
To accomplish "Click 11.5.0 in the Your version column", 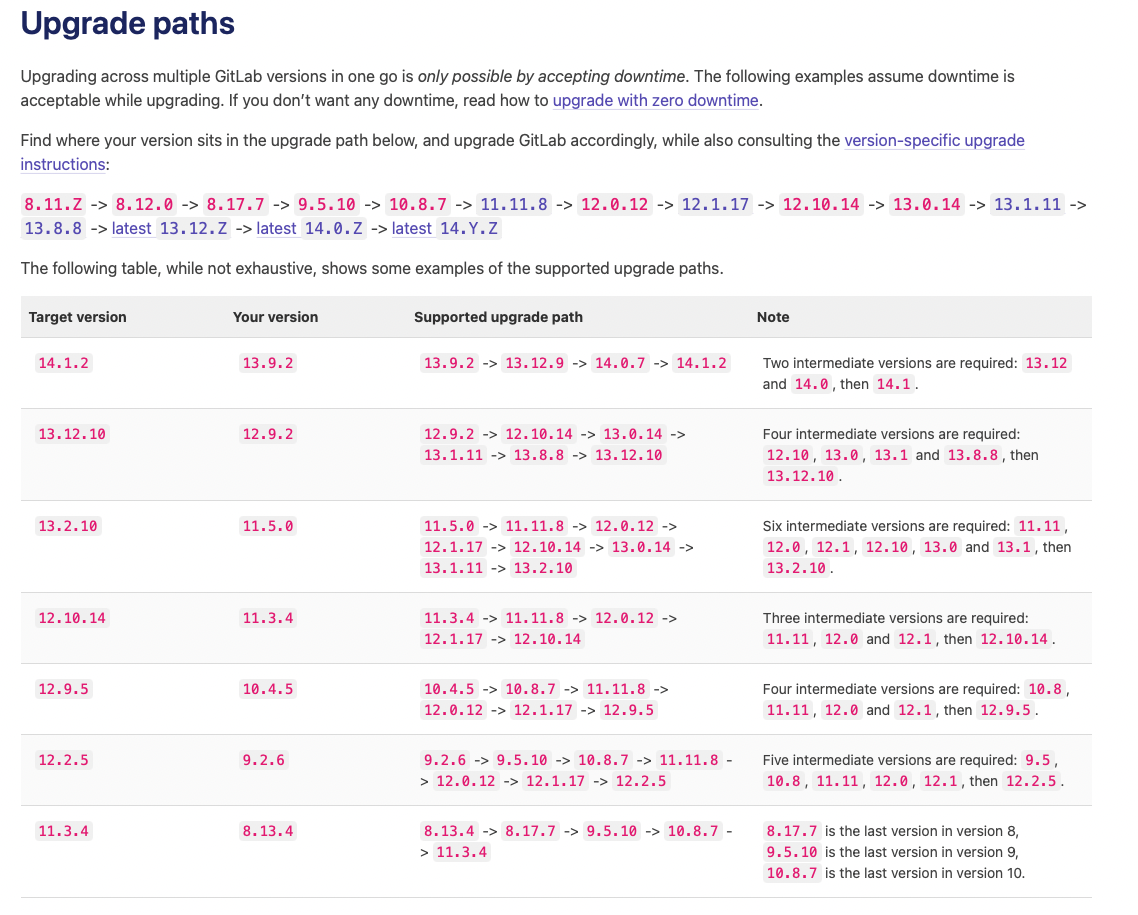I will (x=268, y=526).
